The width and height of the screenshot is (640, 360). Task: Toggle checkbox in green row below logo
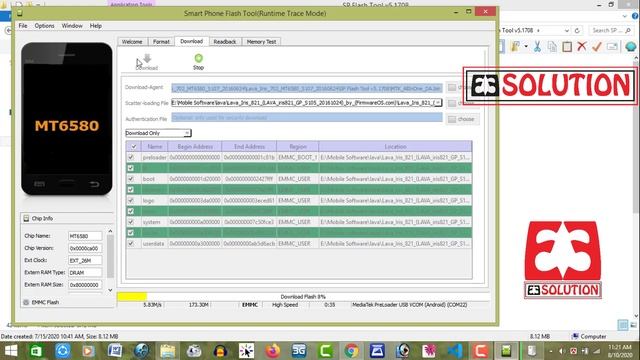131,211
